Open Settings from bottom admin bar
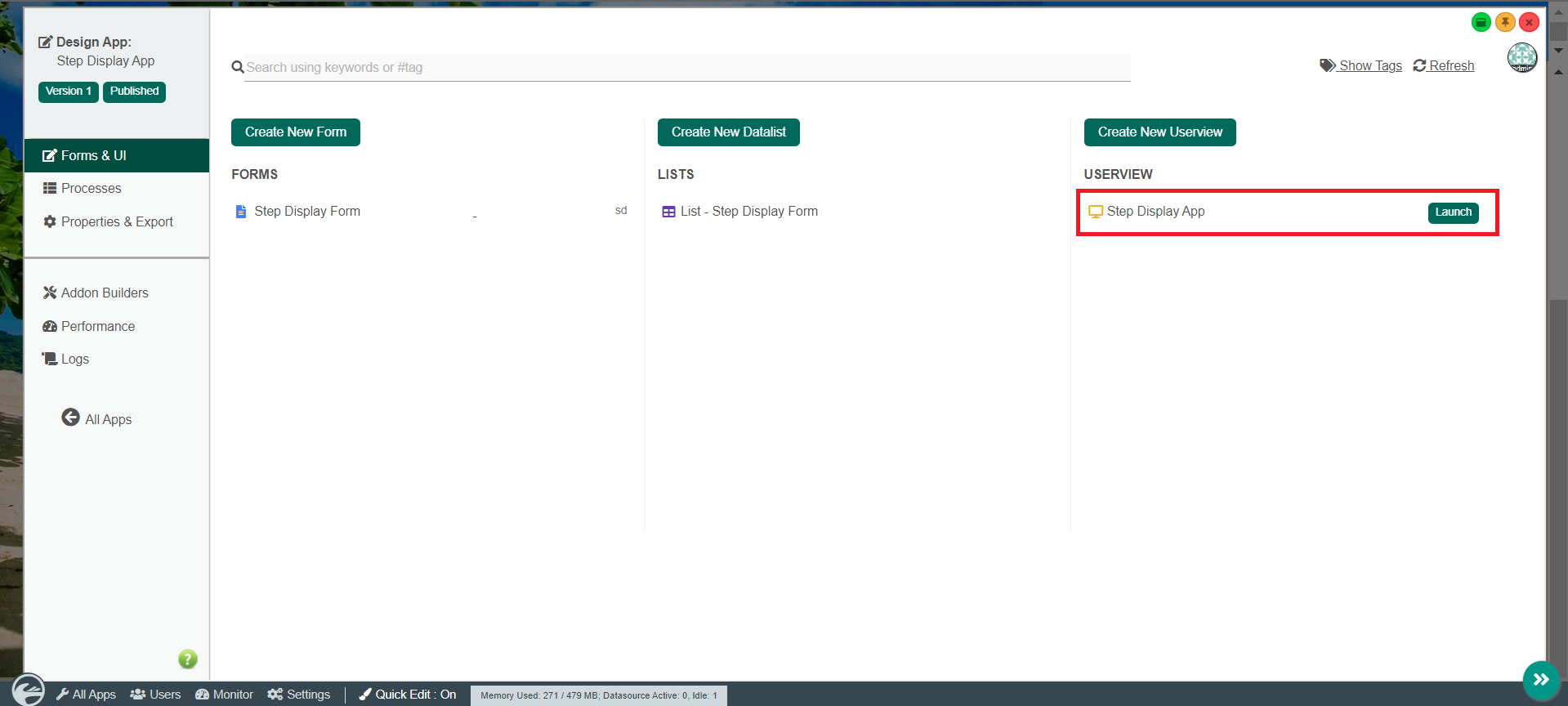This screenshot has width=1568, height=706. tap(299, 695)
